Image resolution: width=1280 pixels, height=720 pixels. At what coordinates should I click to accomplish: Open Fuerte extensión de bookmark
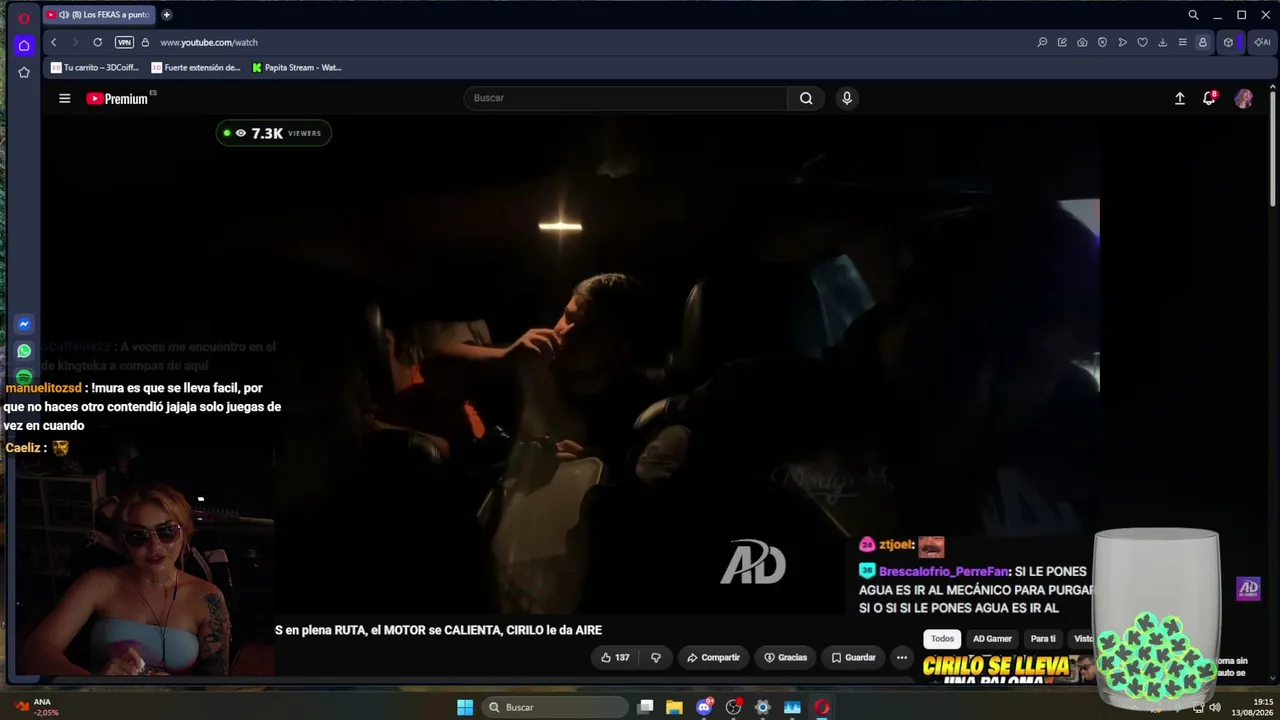click(196, 68)
